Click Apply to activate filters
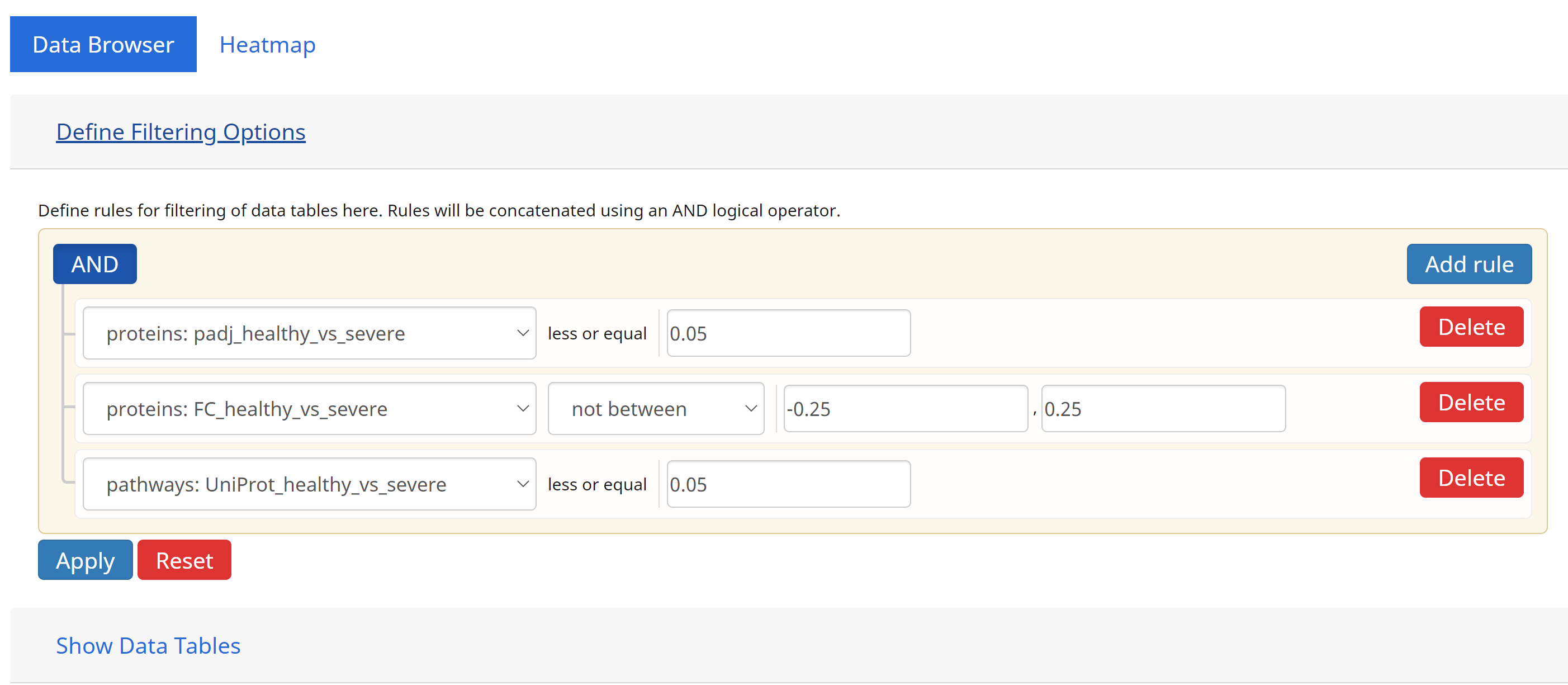The width and height of the screenshot is (1568, 685). 84,560
